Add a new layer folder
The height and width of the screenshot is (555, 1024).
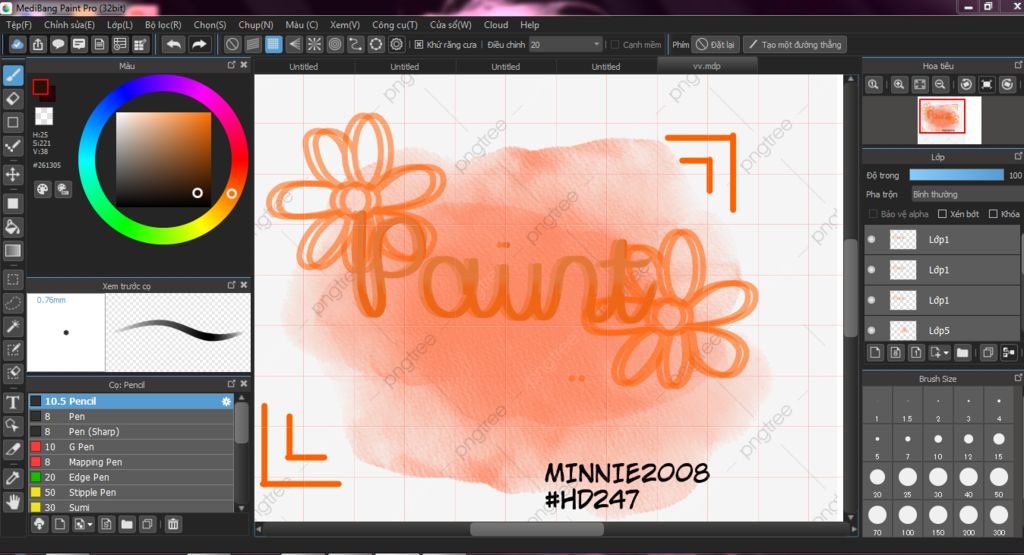(x=962, y=353)
